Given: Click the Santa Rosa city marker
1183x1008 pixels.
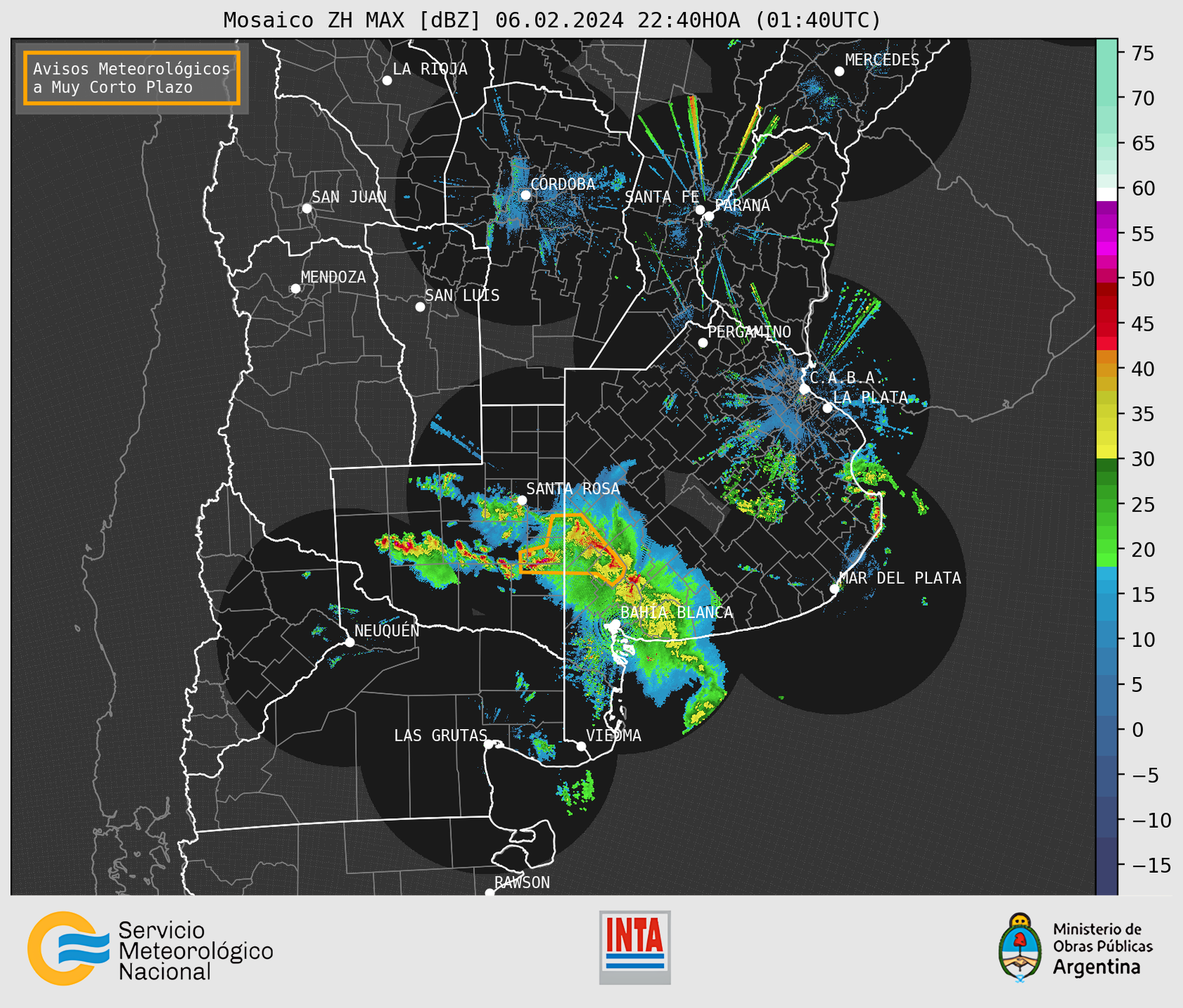Looking at the screenshot, I should (522, 500).
